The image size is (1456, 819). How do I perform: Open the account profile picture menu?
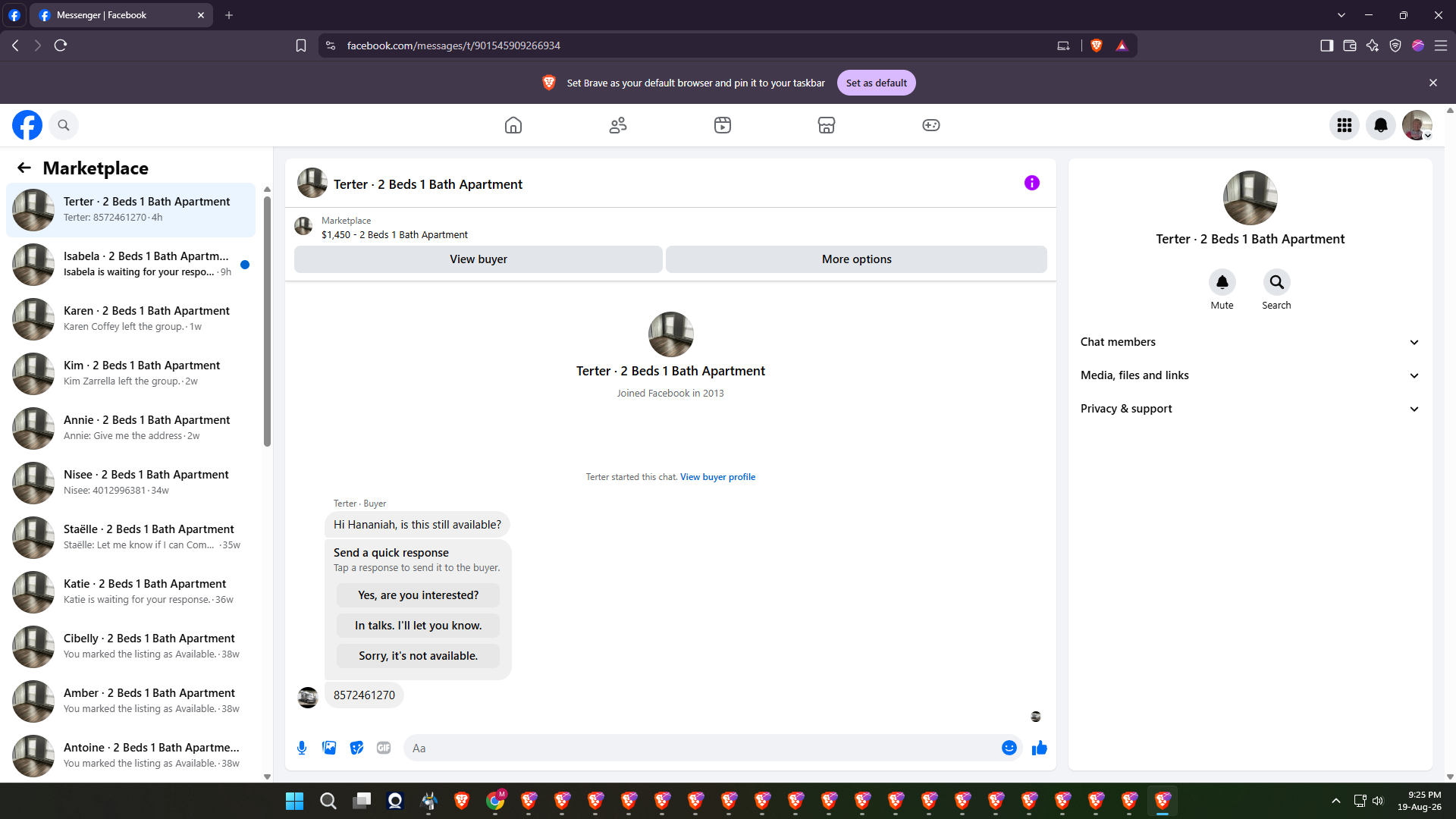click(x=1417, y=125)
